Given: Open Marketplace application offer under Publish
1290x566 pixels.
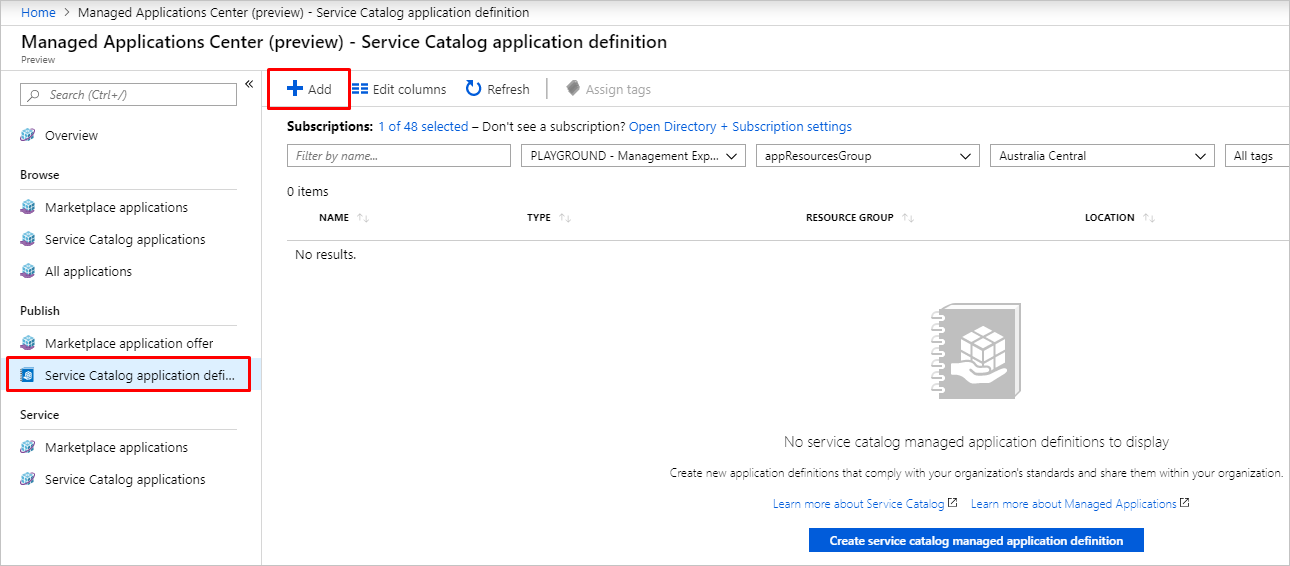Looking at the screenshot, I should 129,343.
